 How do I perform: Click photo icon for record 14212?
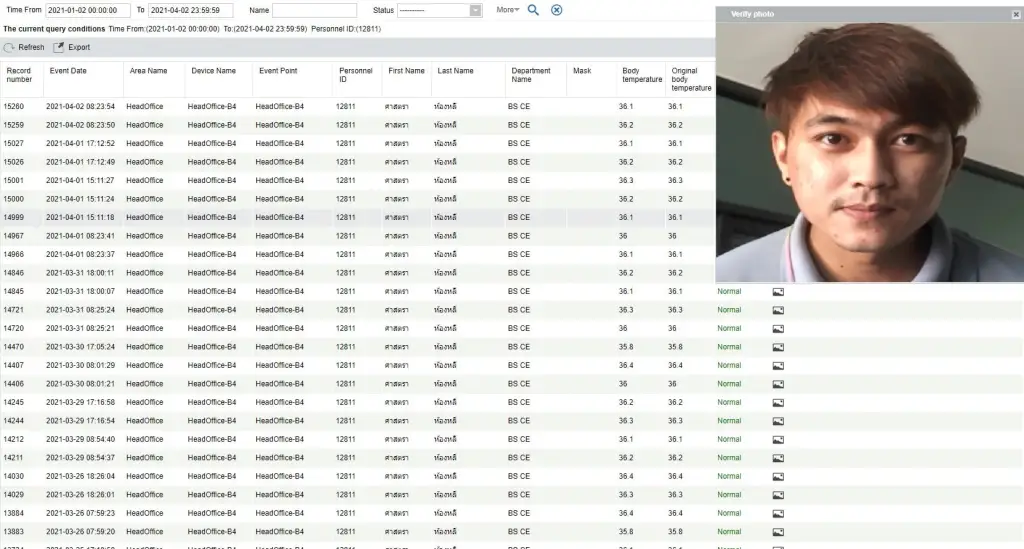pyautogui.click(x=778, y=439)
